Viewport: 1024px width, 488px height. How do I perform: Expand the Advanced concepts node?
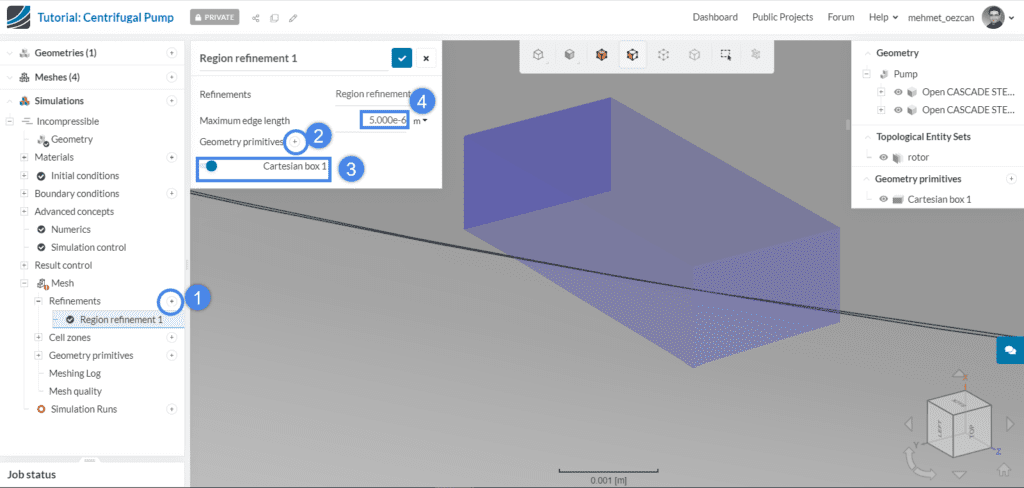pyautogui.click(x=24, y=212)
